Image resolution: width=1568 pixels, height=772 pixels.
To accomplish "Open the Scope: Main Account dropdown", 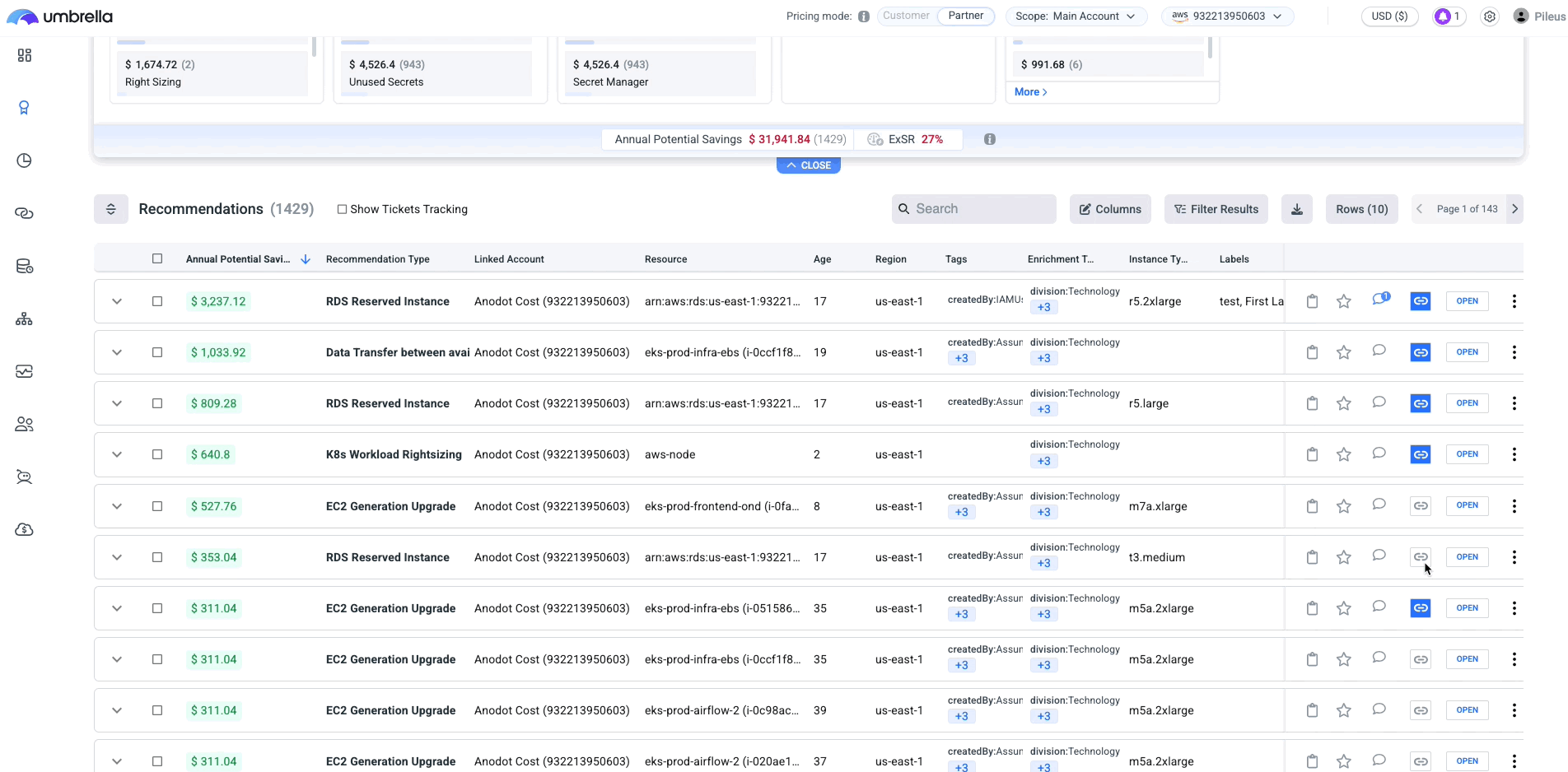I will click(1076, 16).
